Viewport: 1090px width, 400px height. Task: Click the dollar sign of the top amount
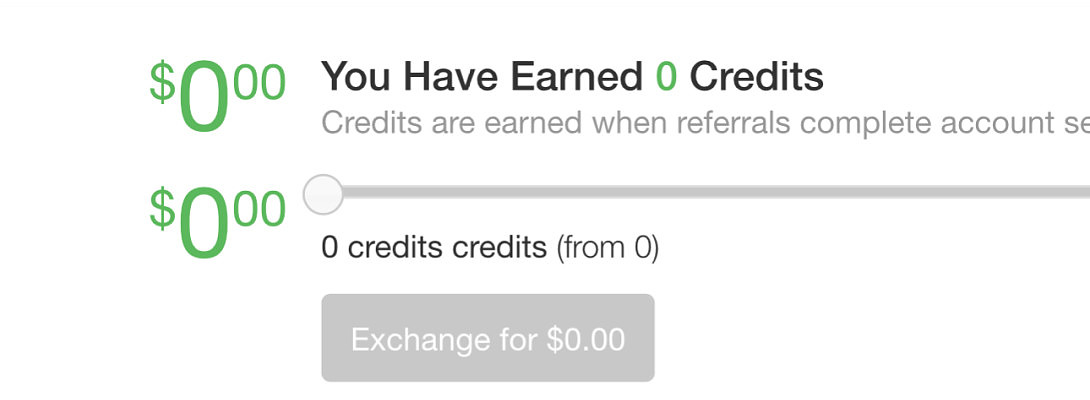coord(162,82)
